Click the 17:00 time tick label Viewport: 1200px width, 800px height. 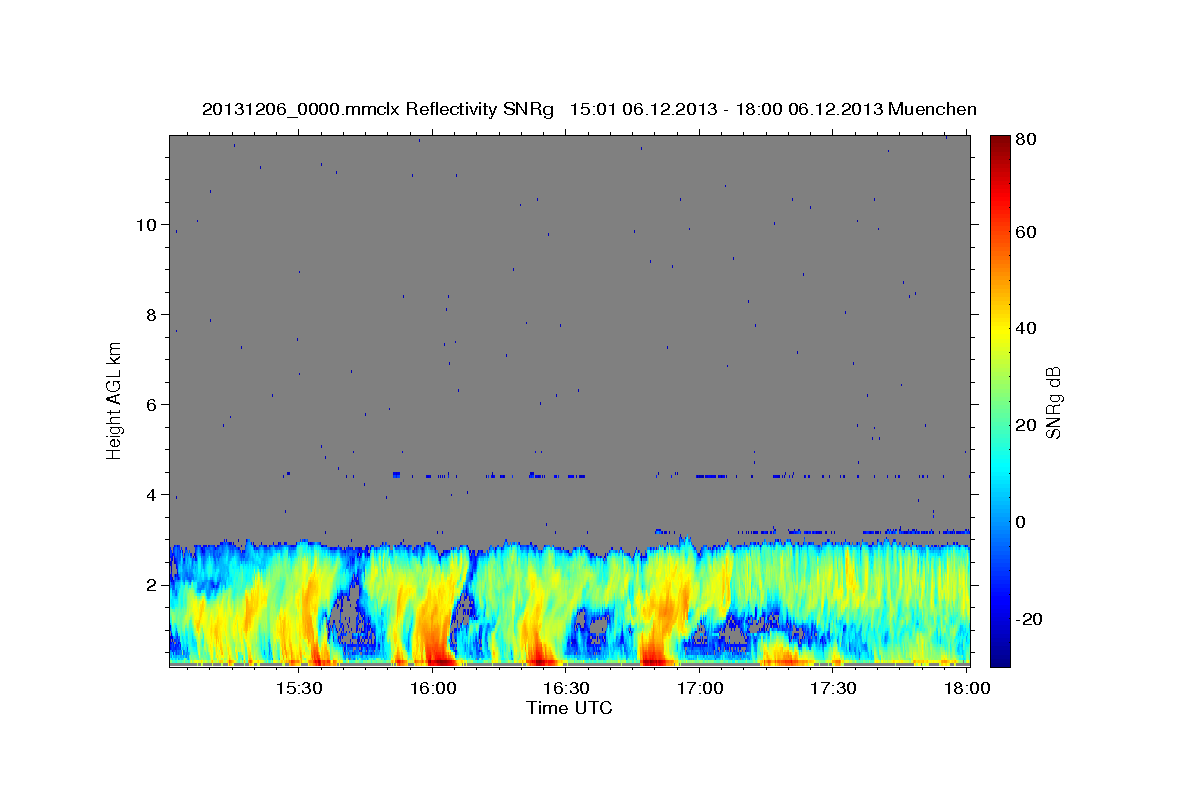click(x=700, y=689)
